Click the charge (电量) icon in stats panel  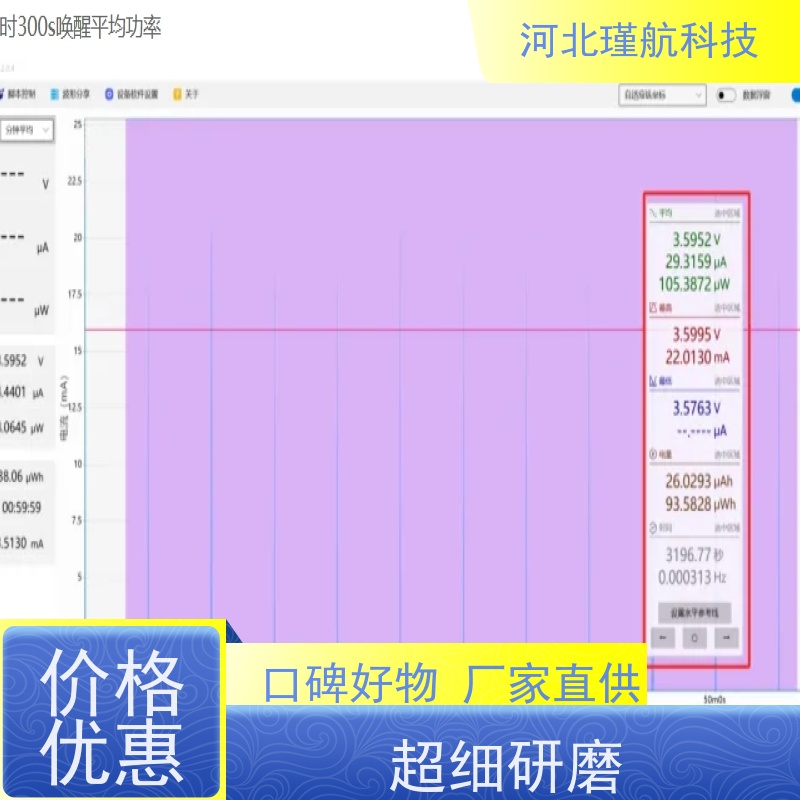pos(653,454)
